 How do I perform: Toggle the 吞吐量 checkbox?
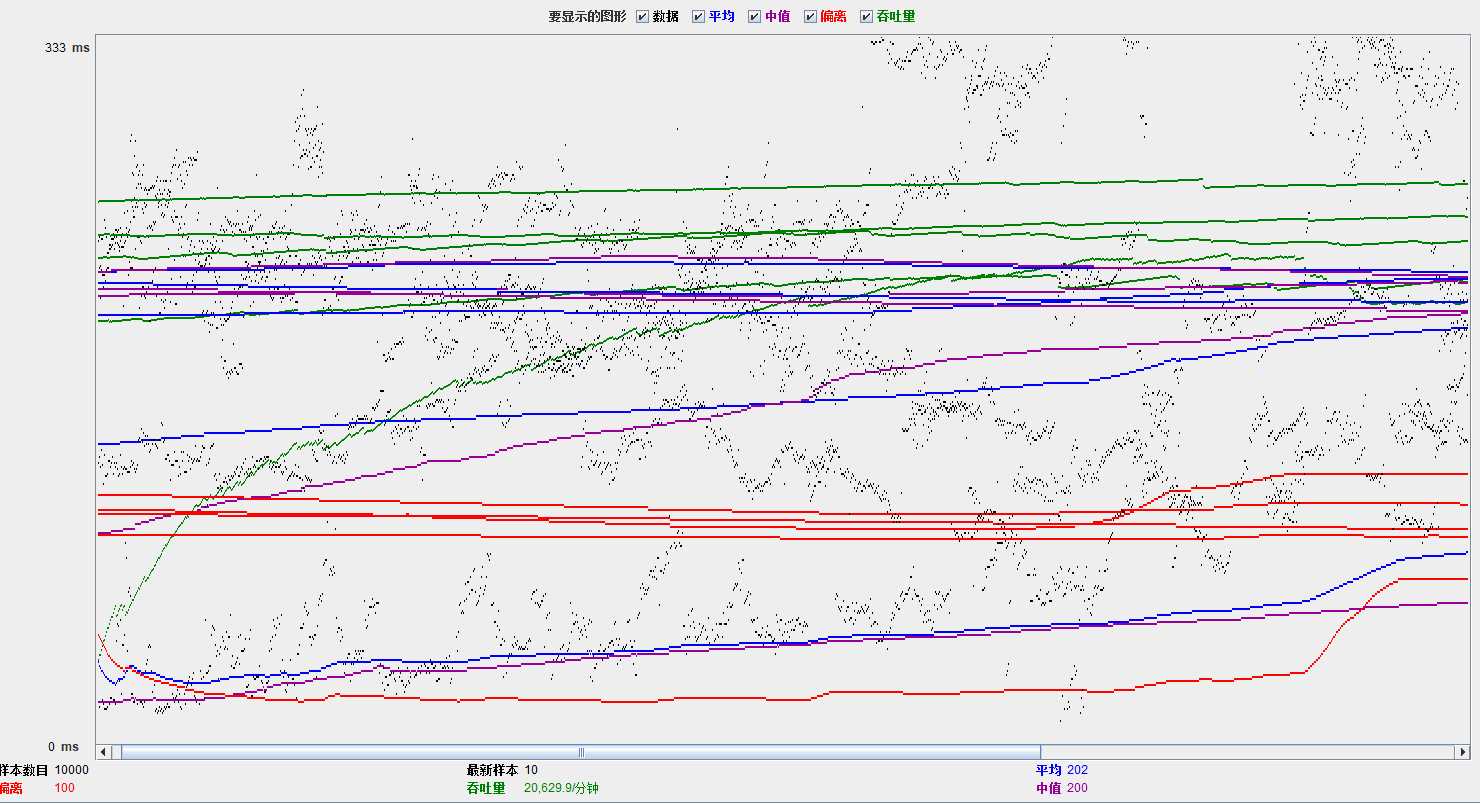coord(866,16)
